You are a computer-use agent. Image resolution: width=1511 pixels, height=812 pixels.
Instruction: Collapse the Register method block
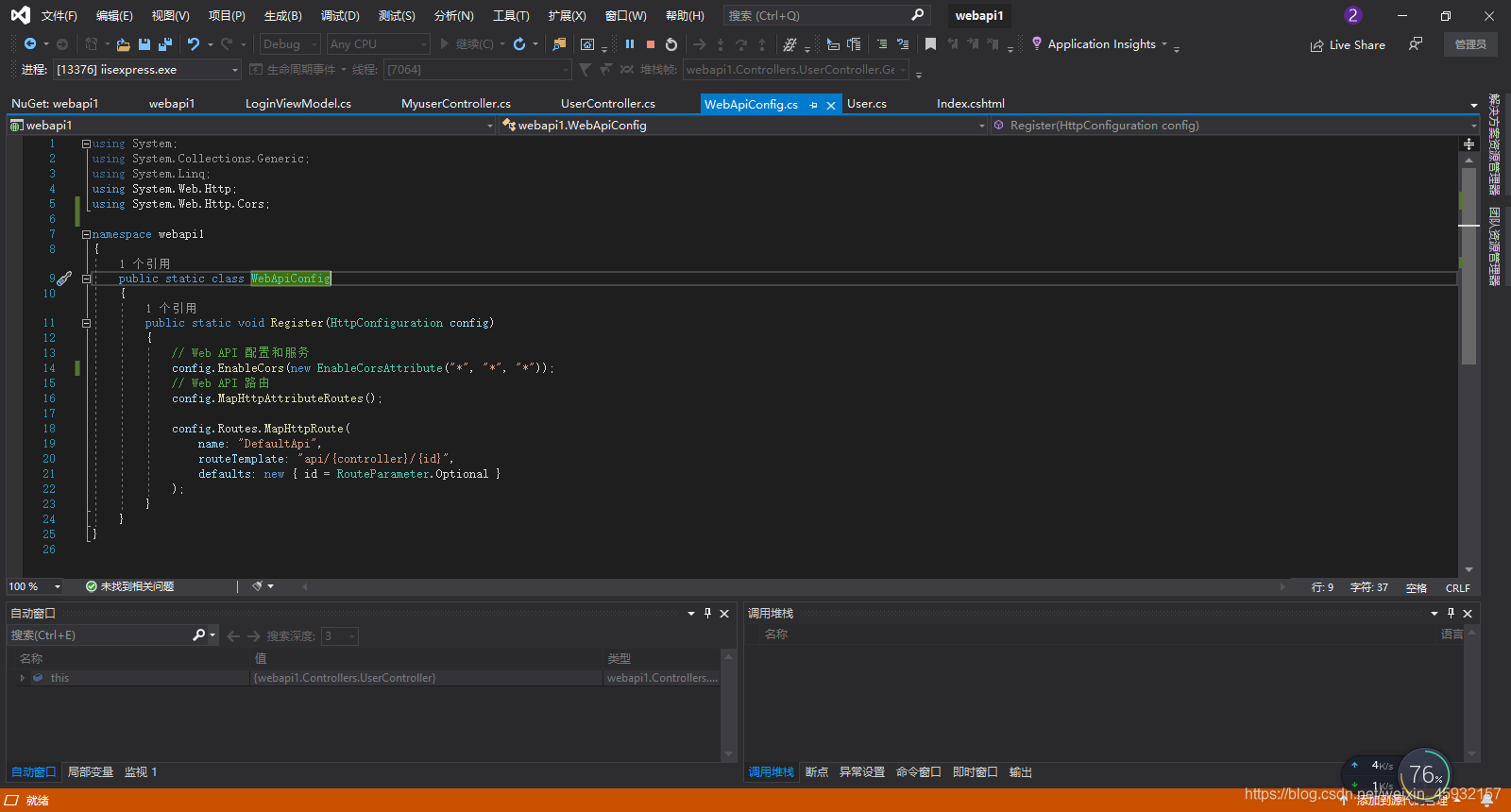(86, 323)
